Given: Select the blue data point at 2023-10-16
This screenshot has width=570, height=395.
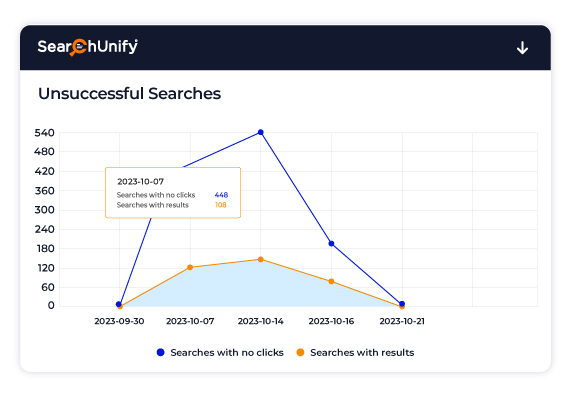Looking at the screenshot, I should 331,243.
